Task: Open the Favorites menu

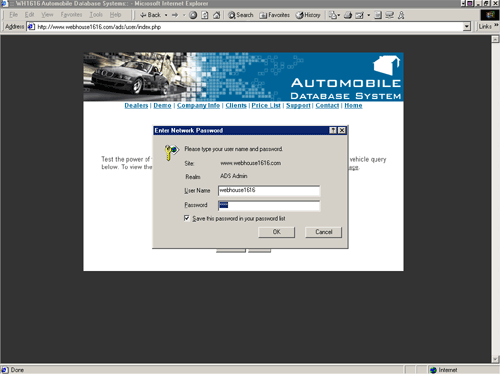Action: point(71,15)
